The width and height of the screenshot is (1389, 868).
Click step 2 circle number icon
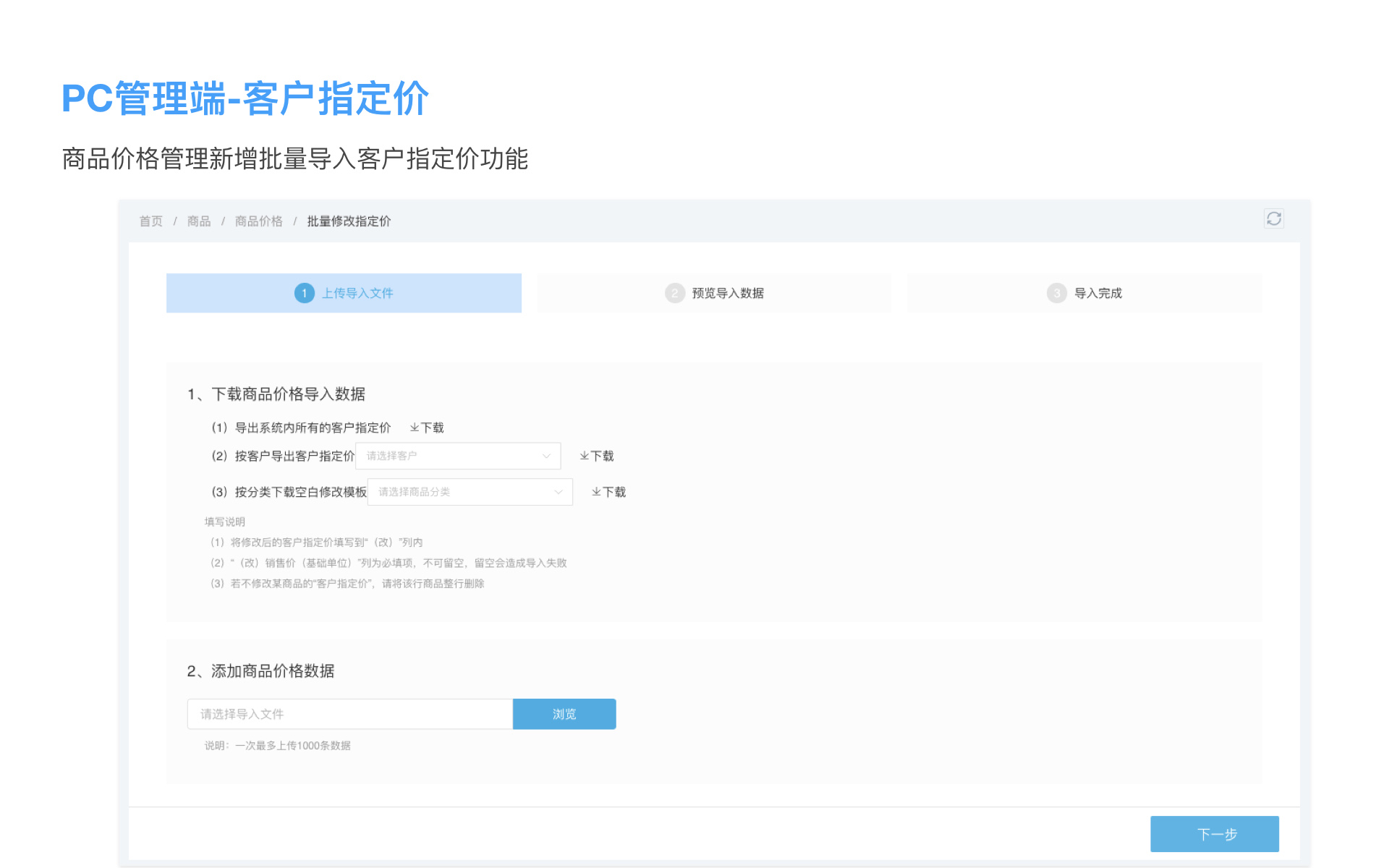tap(674, 293)
